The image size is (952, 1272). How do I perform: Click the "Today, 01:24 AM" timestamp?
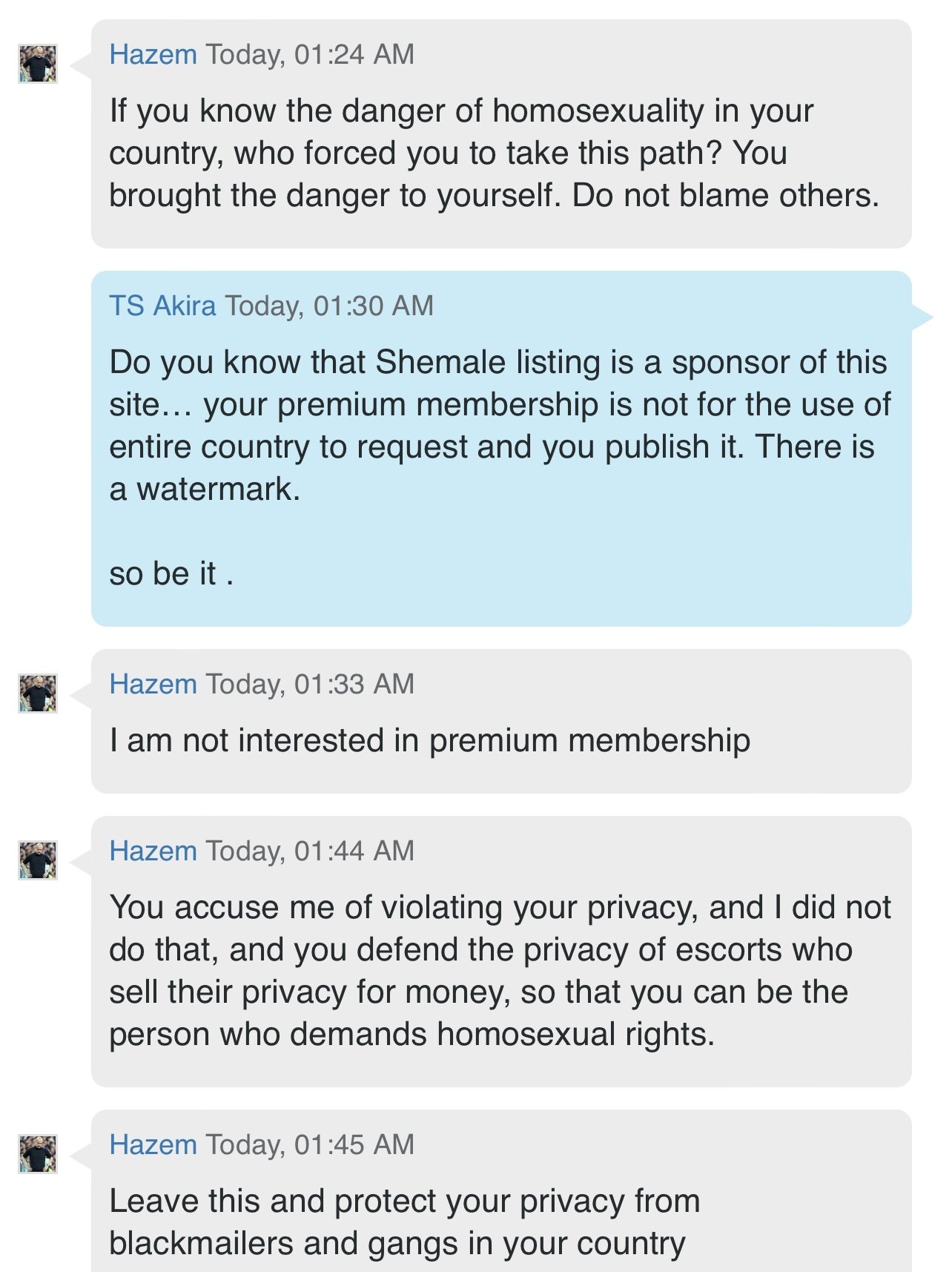(310, 54)
